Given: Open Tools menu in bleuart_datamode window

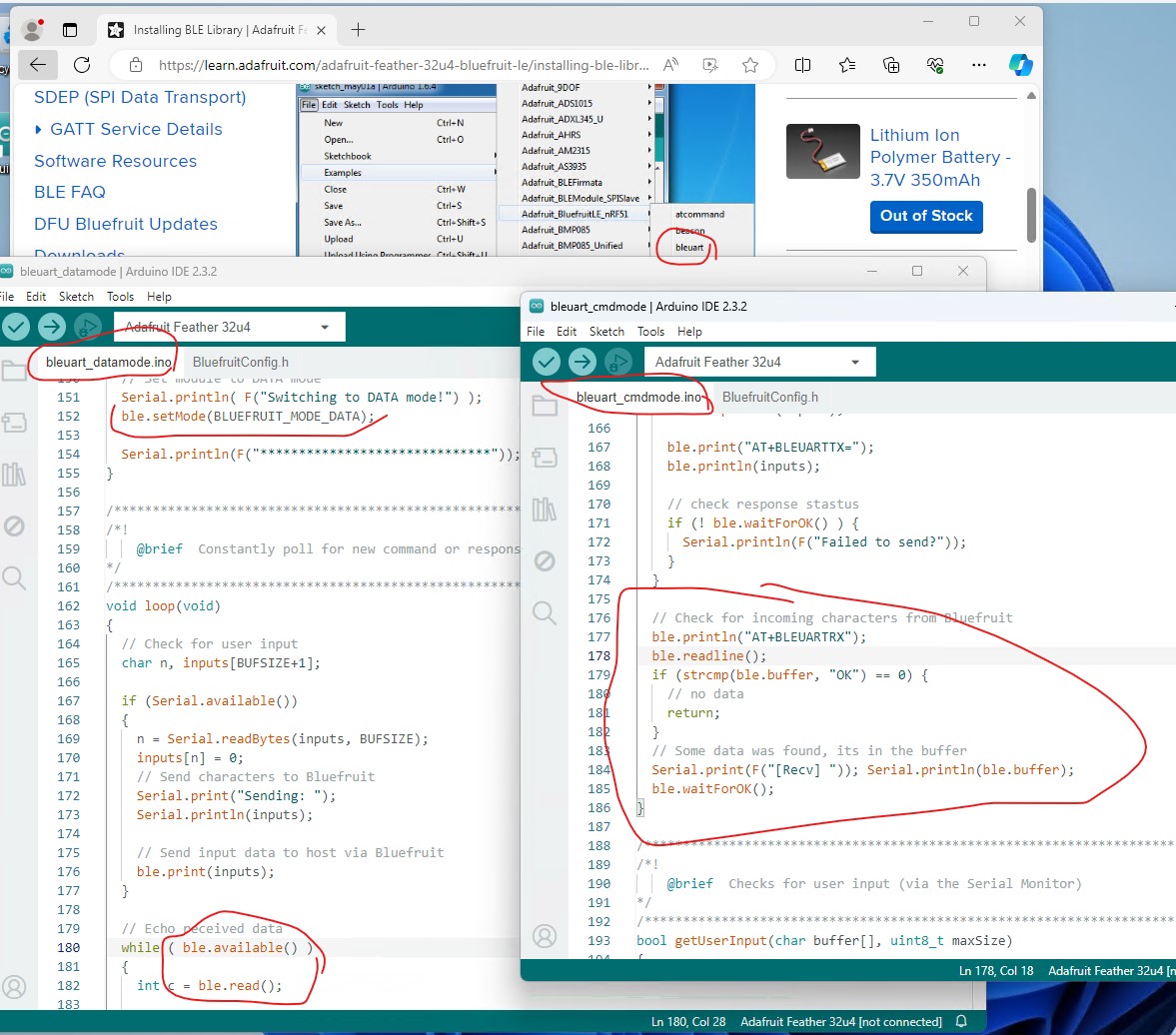Looking at the screenshot, I should coord(120,297).
